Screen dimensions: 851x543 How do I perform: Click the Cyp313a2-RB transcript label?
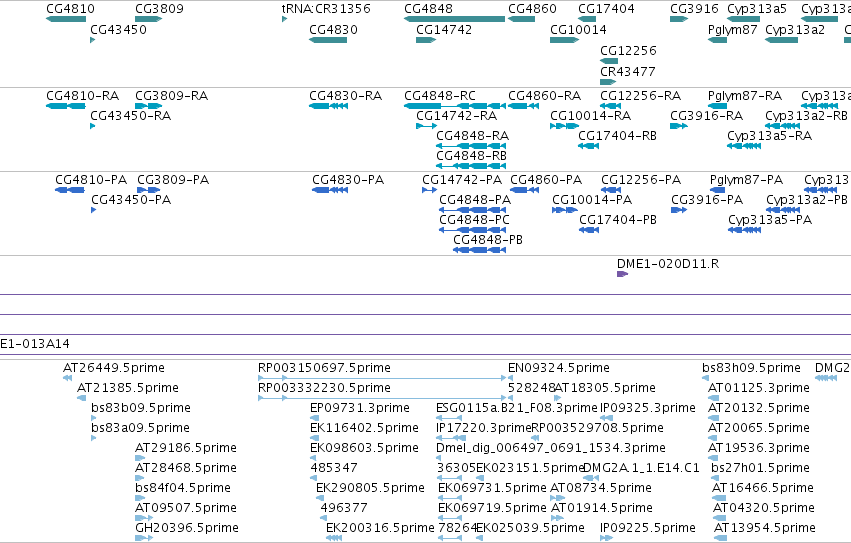tap(806, 116)
